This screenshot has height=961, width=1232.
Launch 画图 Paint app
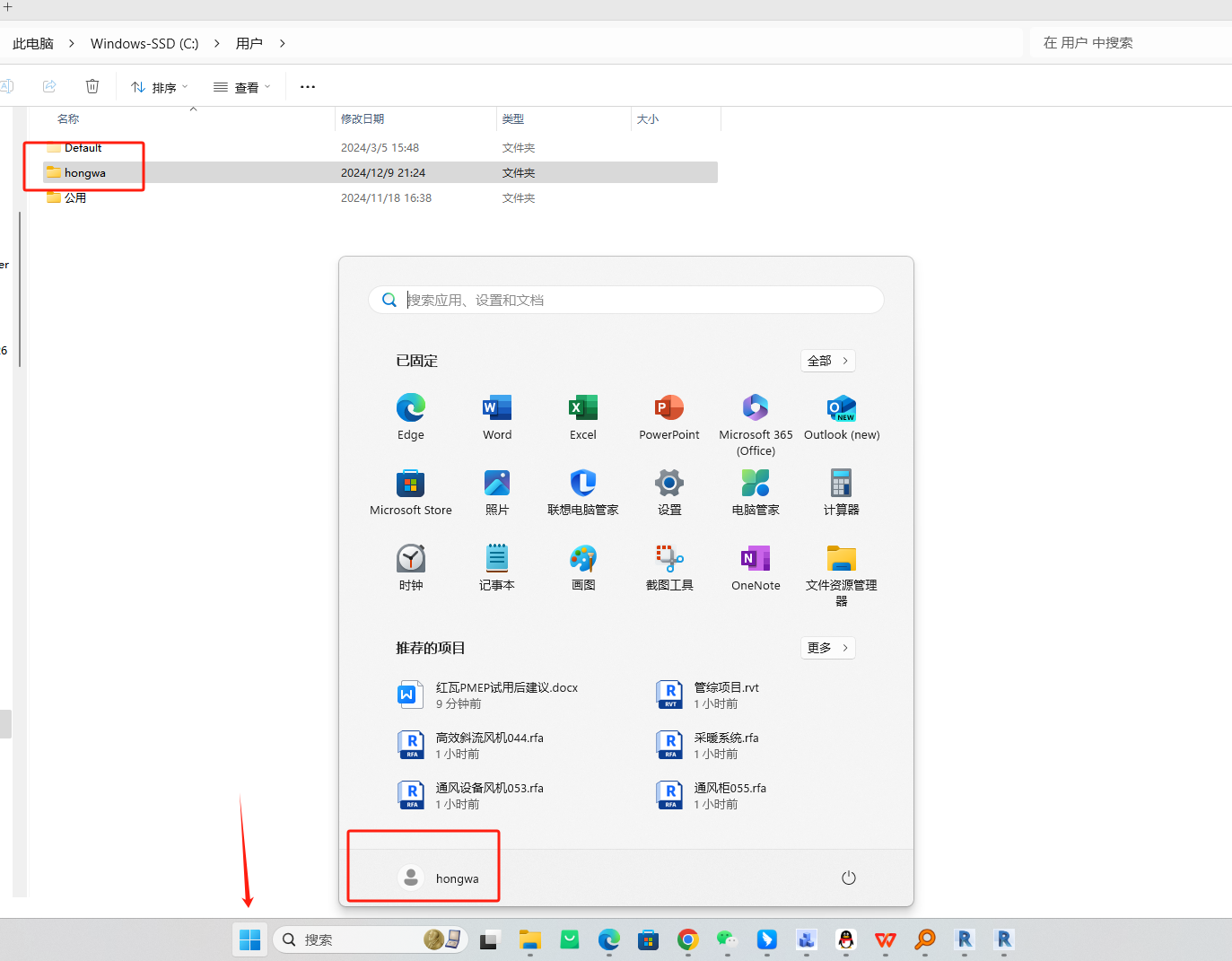[x=583, y=568]
